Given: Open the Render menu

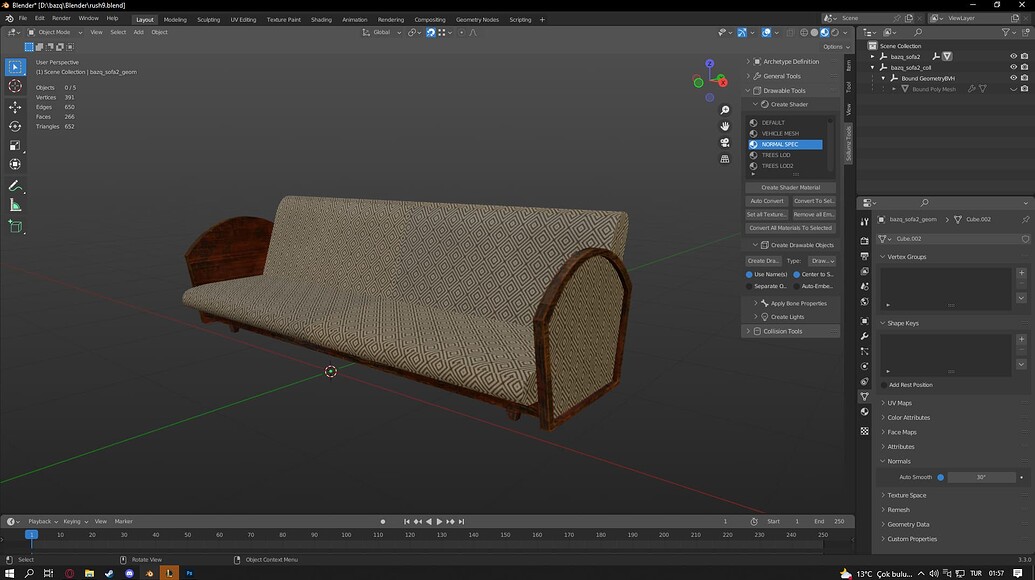Looking at the screenshot, I should tap(61, 17).
